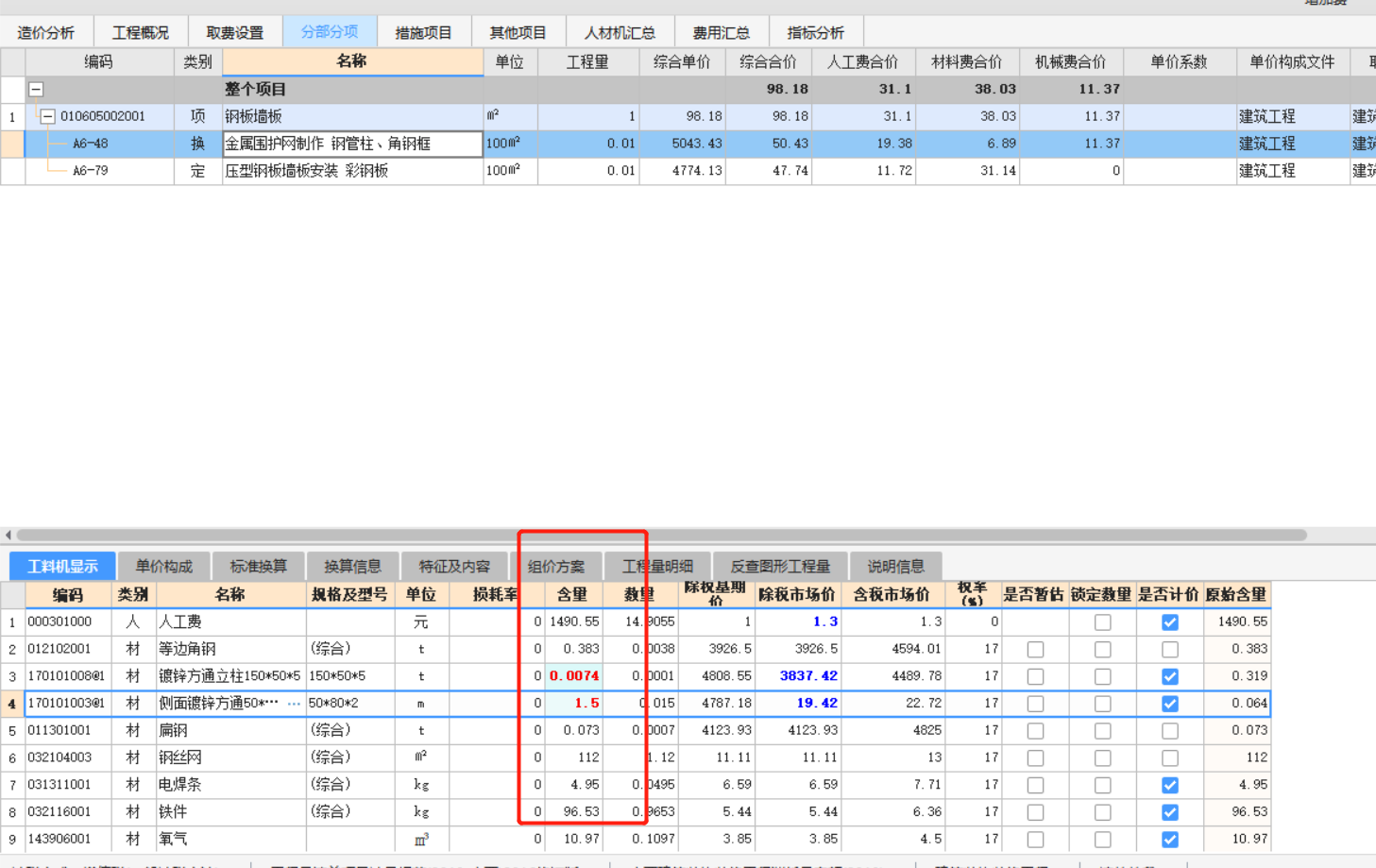The height and width of the screenshot is (868, 1376).
Task: Click the 单价构成文件 column header
Action: 1293,61
